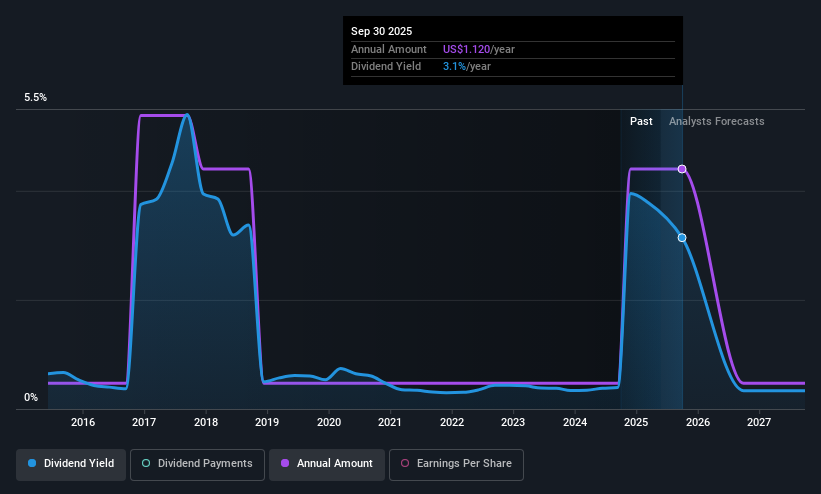Click the 3.1% dividend yield value
The image size is (821, 494).
tap(454, 67)
